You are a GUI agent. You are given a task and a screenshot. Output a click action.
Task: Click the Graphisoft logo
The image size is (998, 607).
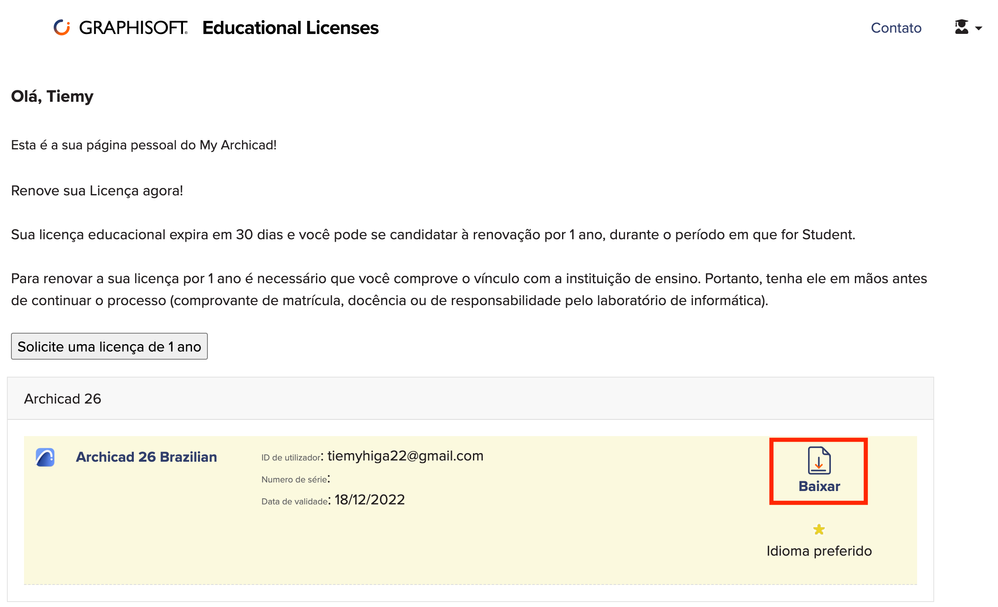click(121, 27)
